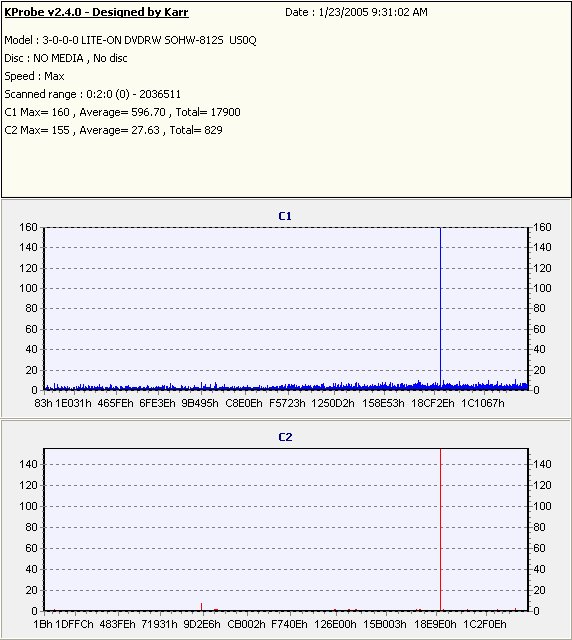The width and height of the screenshot is (572, 640).
Task: Click the small red C2 bar near 9D2E6h
Action: (201, 607)
